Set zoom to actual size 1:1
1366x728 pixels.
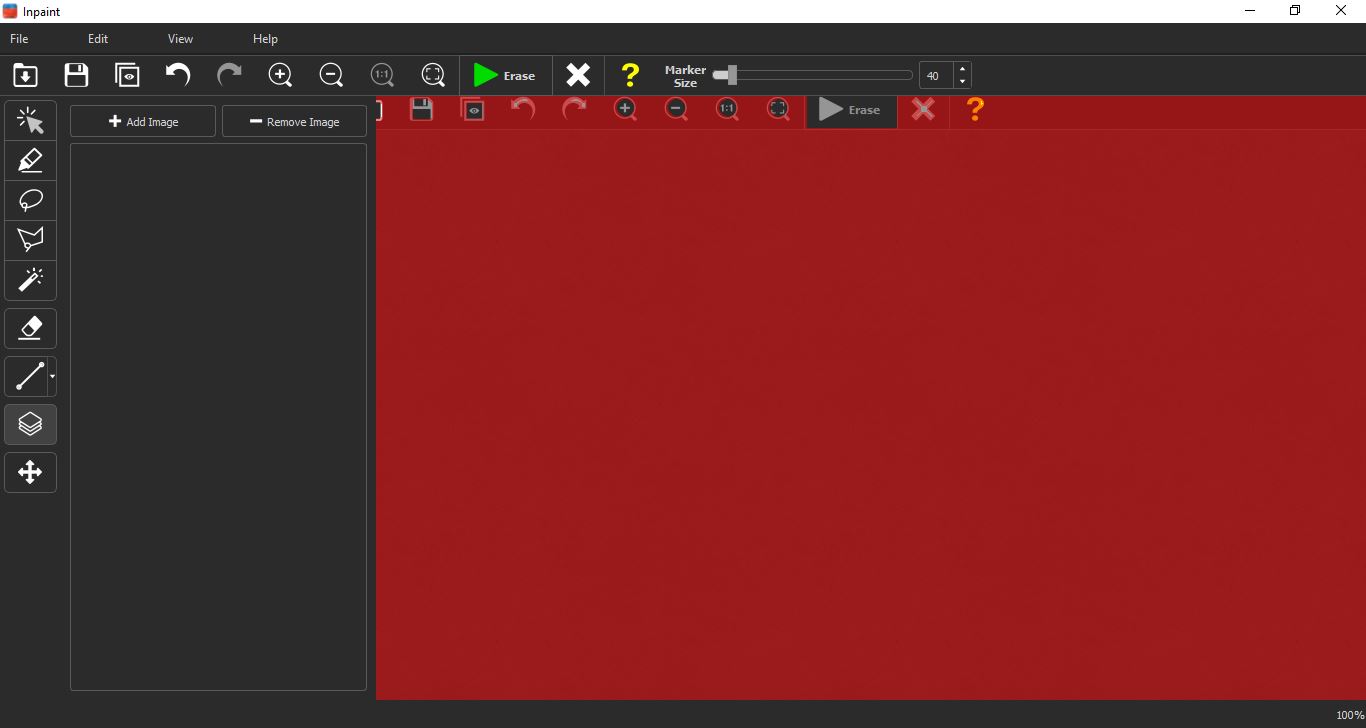tap(382, 75)
